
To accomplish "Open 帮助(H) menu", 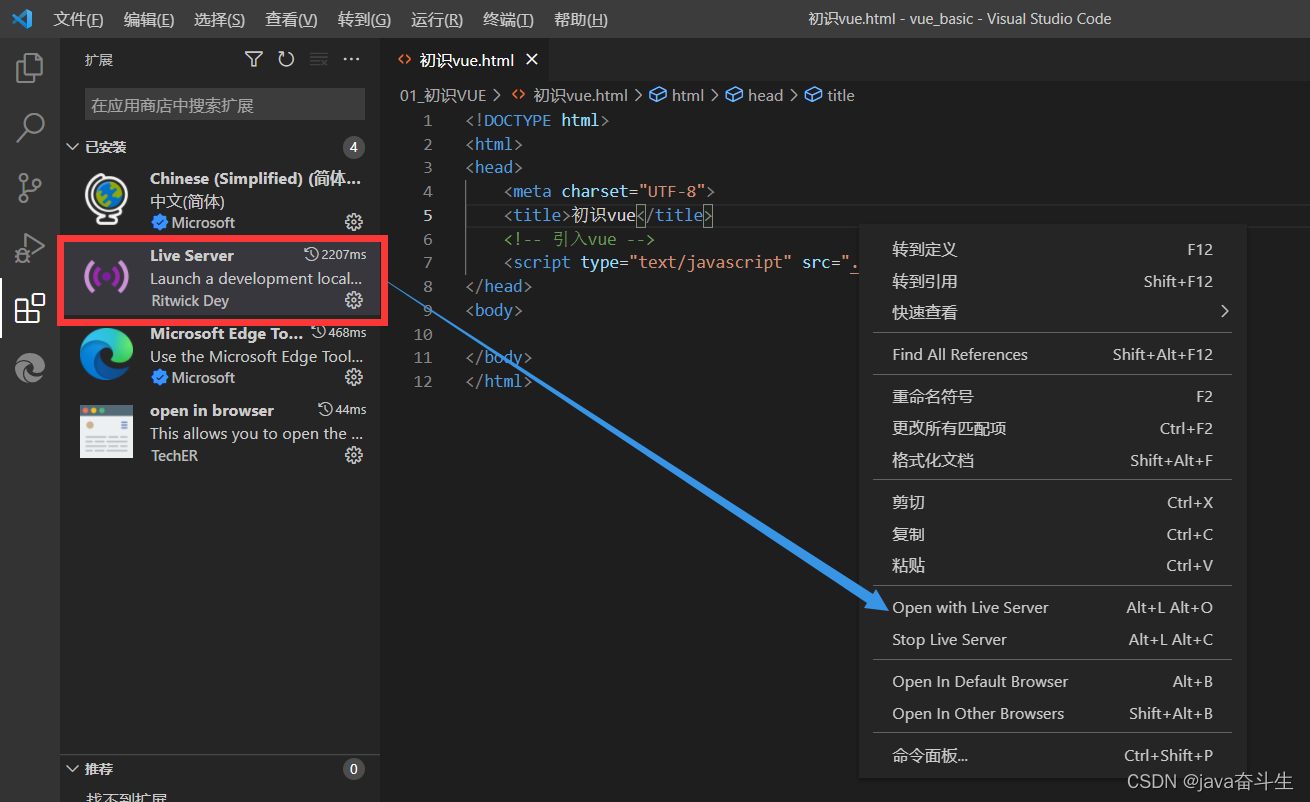I will point(580,19).
